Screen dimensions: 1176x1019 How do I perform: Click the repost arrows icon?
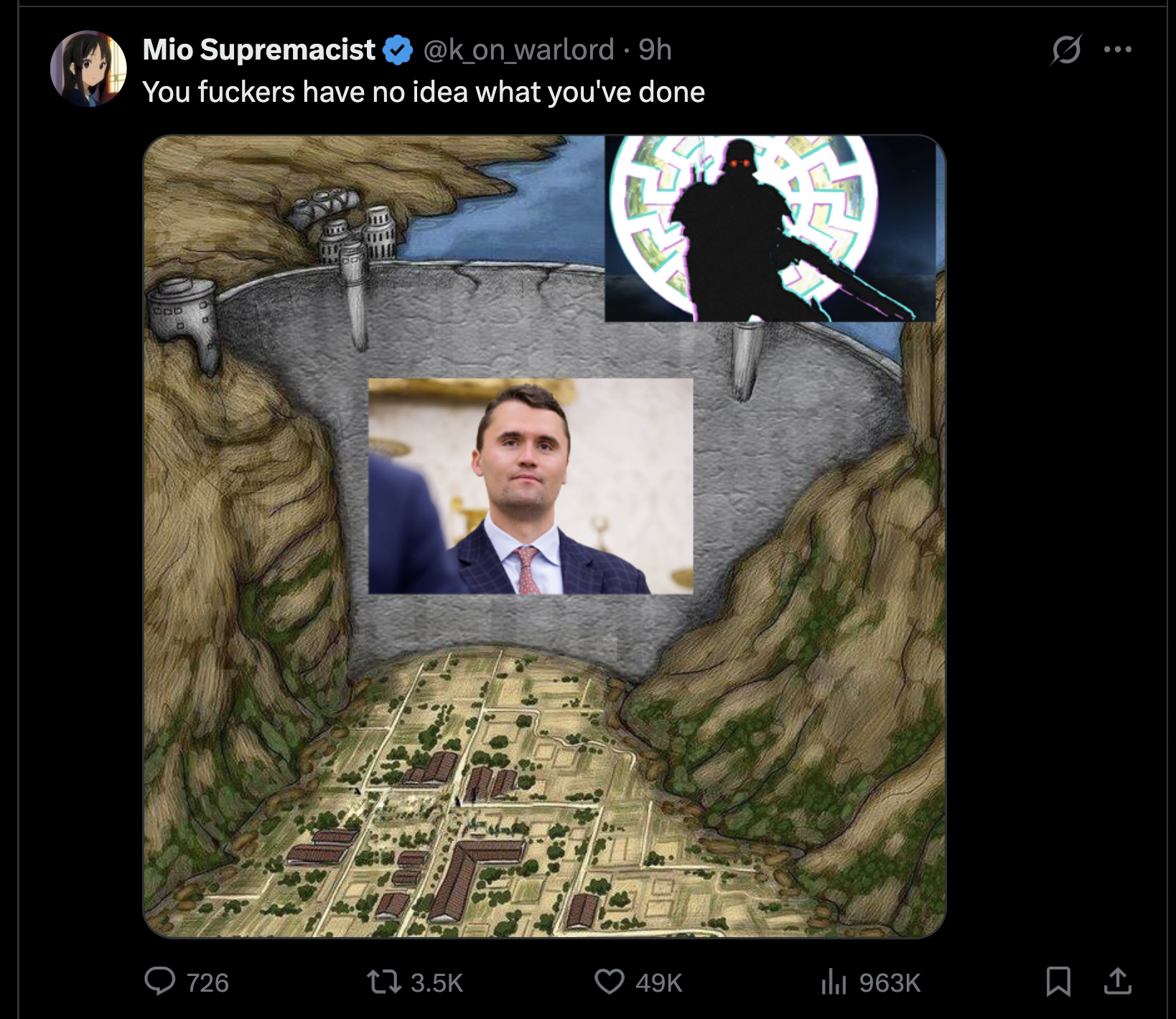384,982
